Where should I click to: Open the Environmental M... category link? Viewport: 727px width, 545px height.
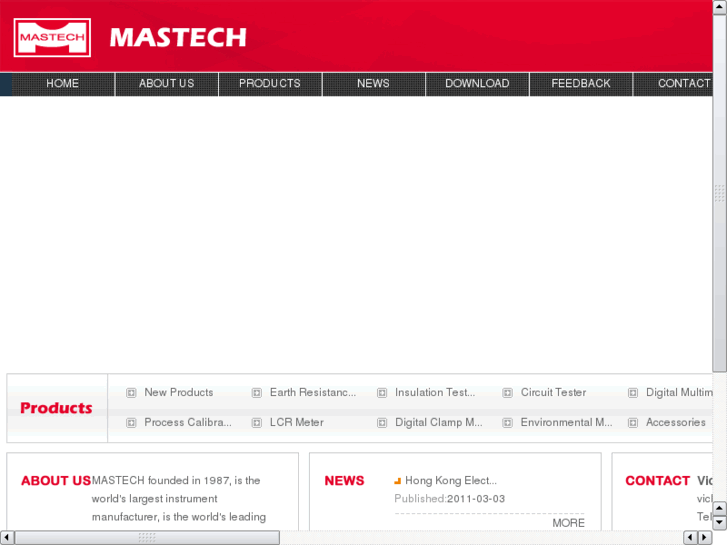[x=566, y=422]
